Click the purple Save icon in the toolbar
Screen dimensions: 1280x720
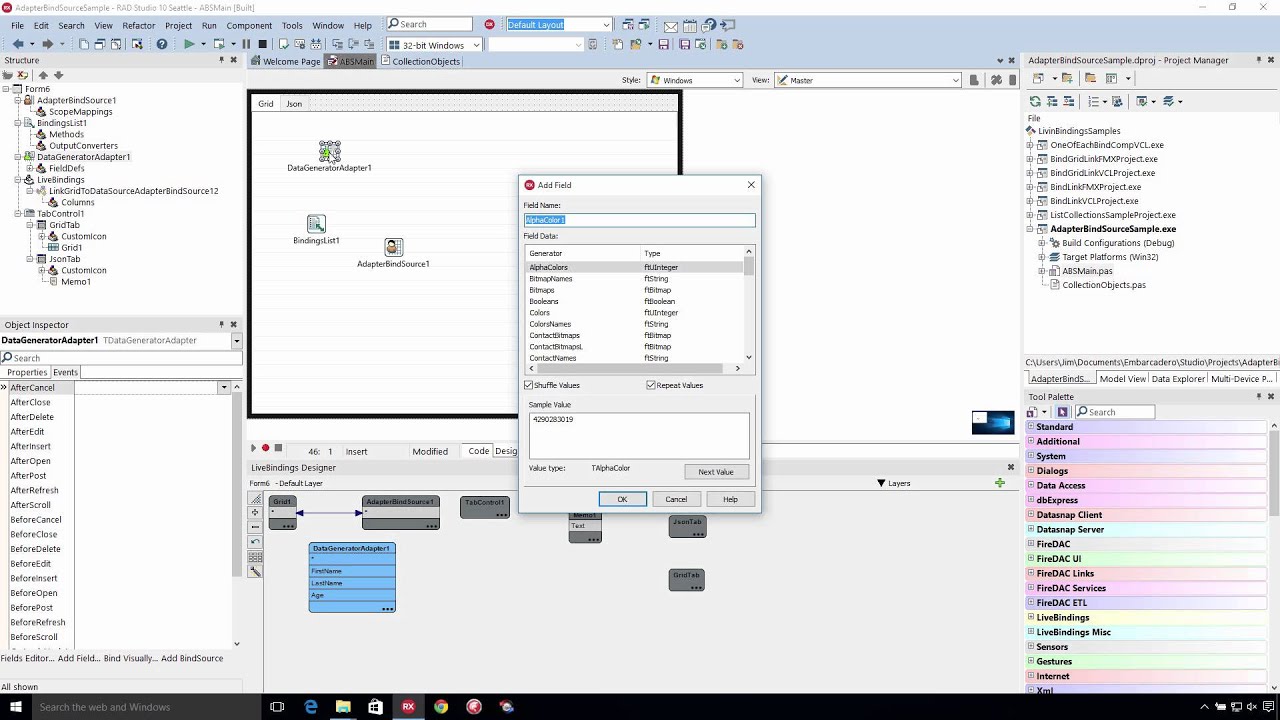pyautogui.click(x=664, y=44)
